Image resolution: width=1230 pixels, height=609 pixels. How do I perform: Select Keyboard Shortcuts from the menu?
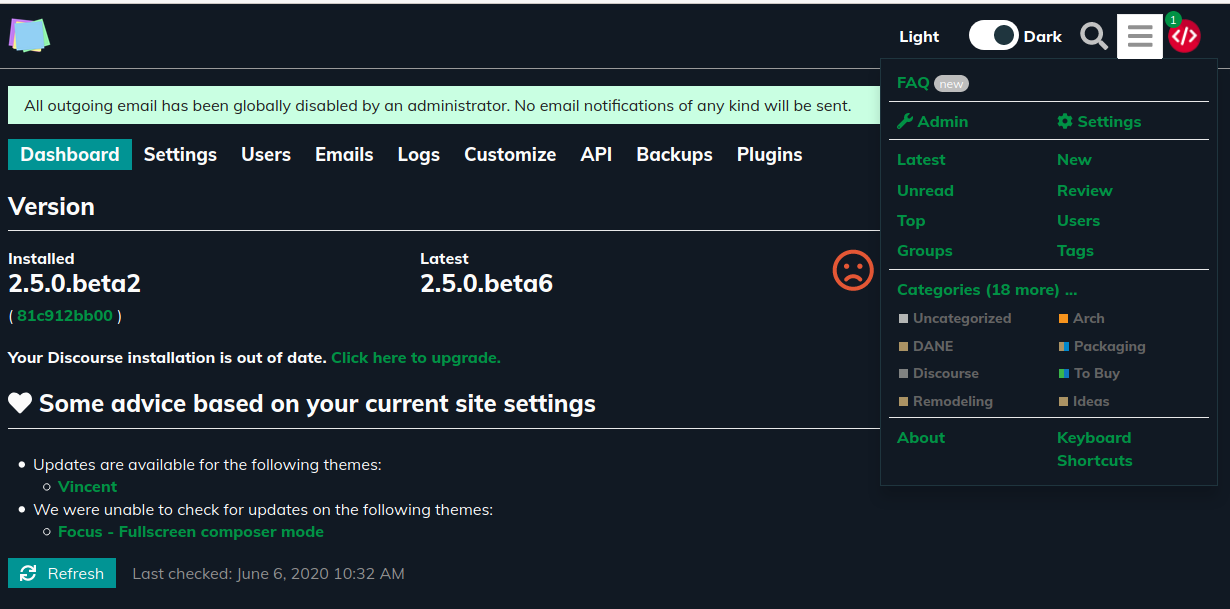[x=1094, y=449]
